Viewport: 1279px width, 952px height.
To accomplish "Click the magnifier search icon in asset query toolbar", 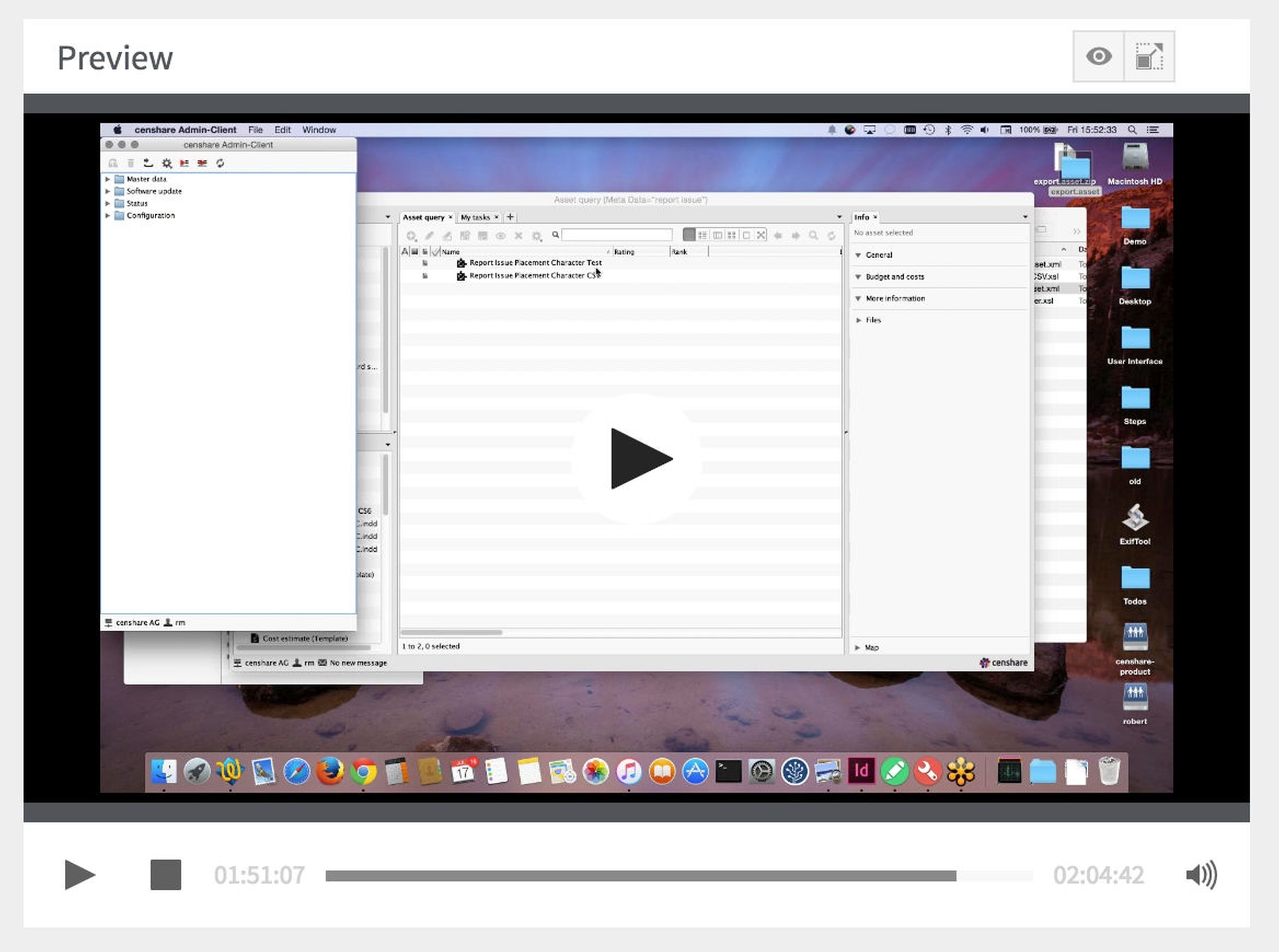I will pyautogui.click(x=555, y=235).
